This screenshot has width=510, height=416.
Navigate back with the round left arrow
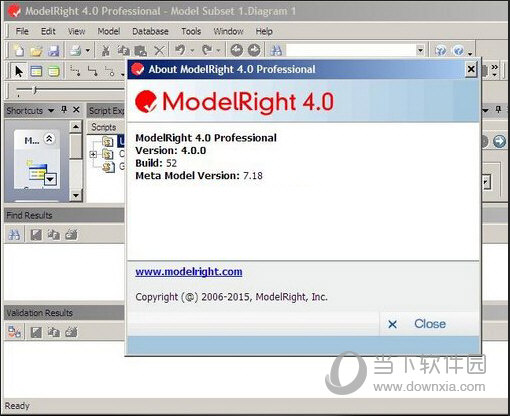tap(237, 50)
